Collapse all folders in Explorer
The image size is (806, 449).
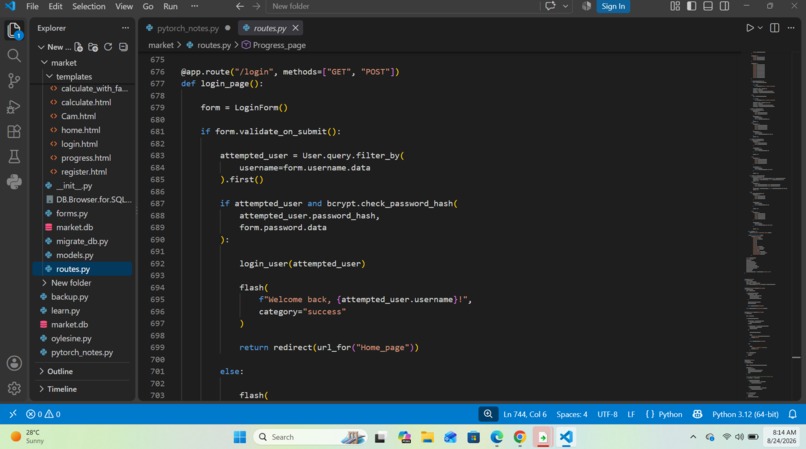pyautogui.click(x=123, y=47)
